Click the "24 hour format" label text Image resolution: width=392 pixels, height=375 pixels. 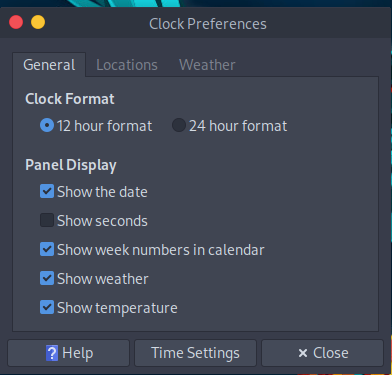238,126
